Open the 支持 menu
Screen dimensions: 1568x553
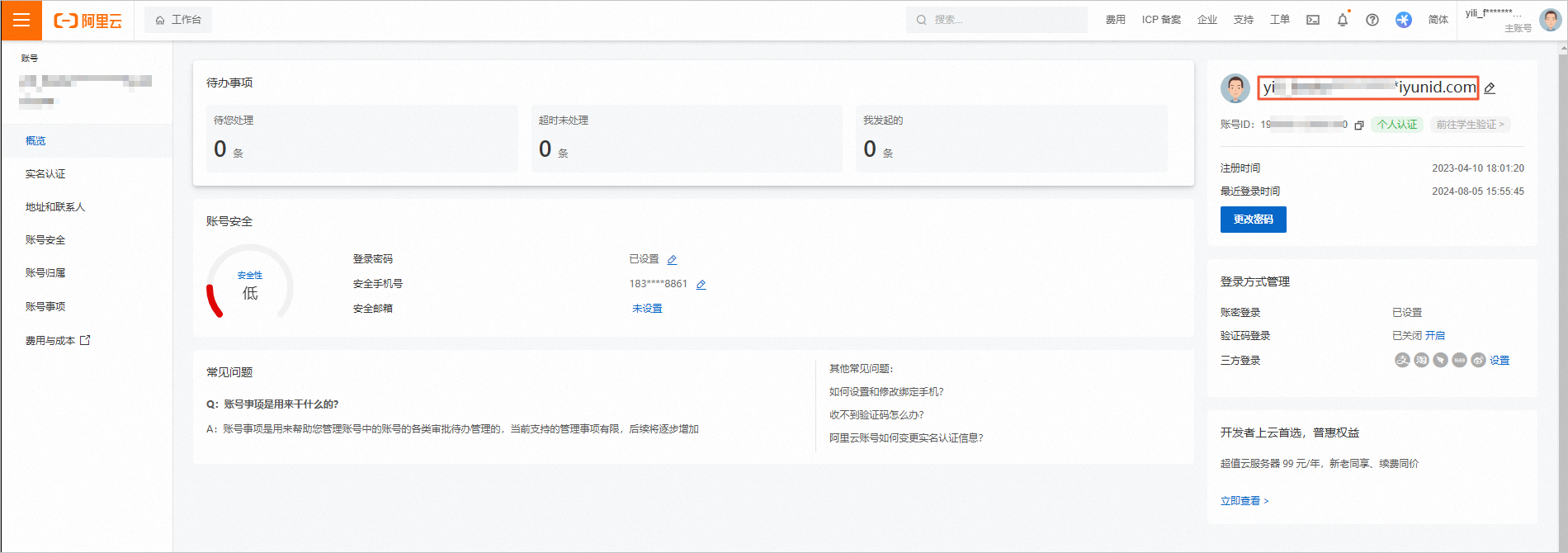pos(1244,20)
